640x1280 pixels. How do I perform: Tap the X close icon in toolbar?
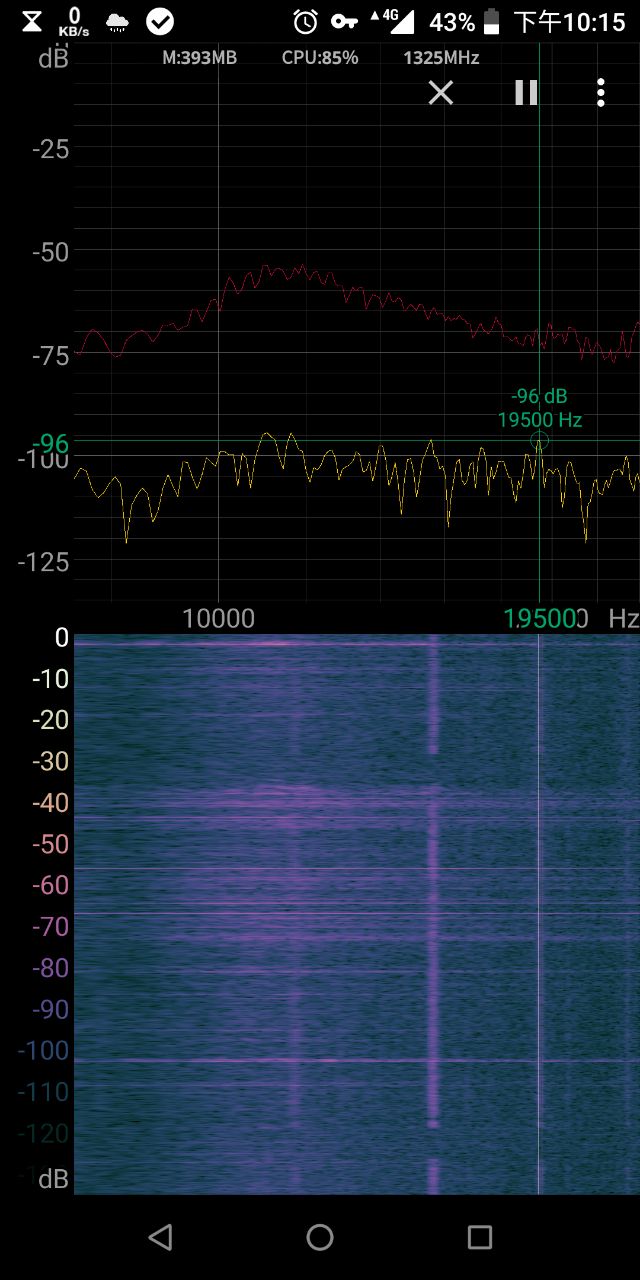click(x=441, y=93)
